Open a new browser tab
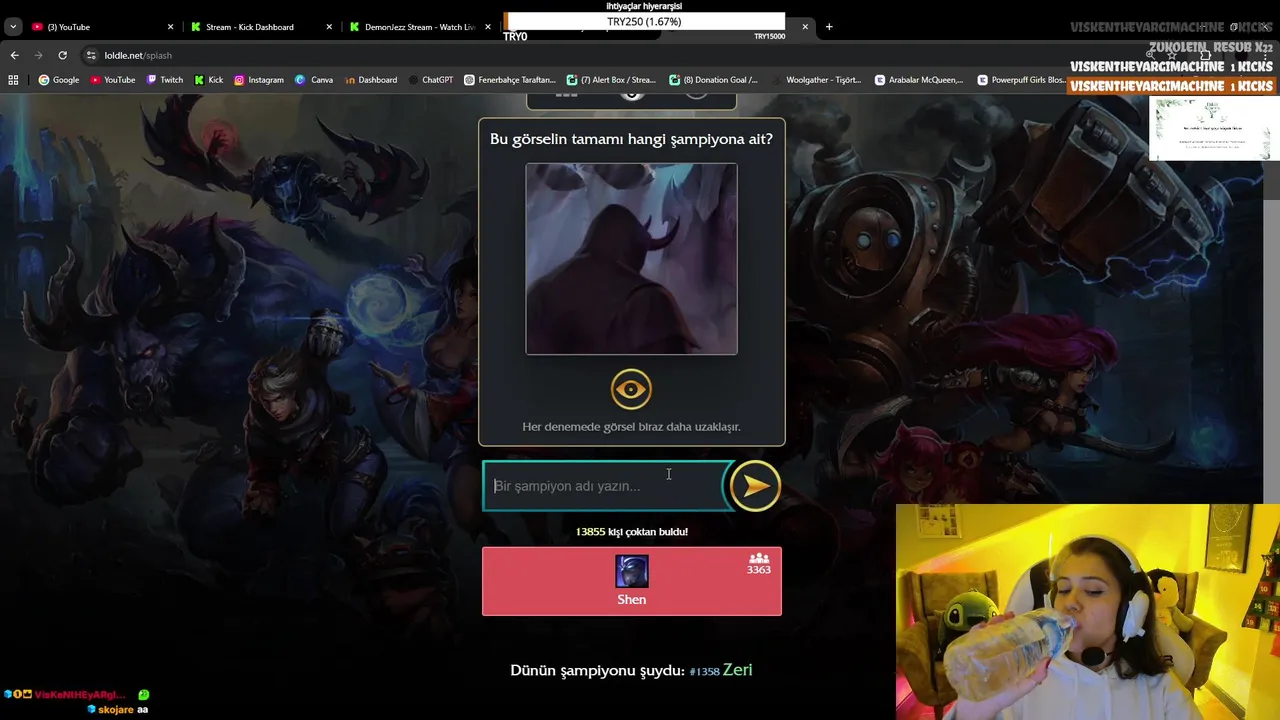The image size is (1280, 720). point(829,27)
